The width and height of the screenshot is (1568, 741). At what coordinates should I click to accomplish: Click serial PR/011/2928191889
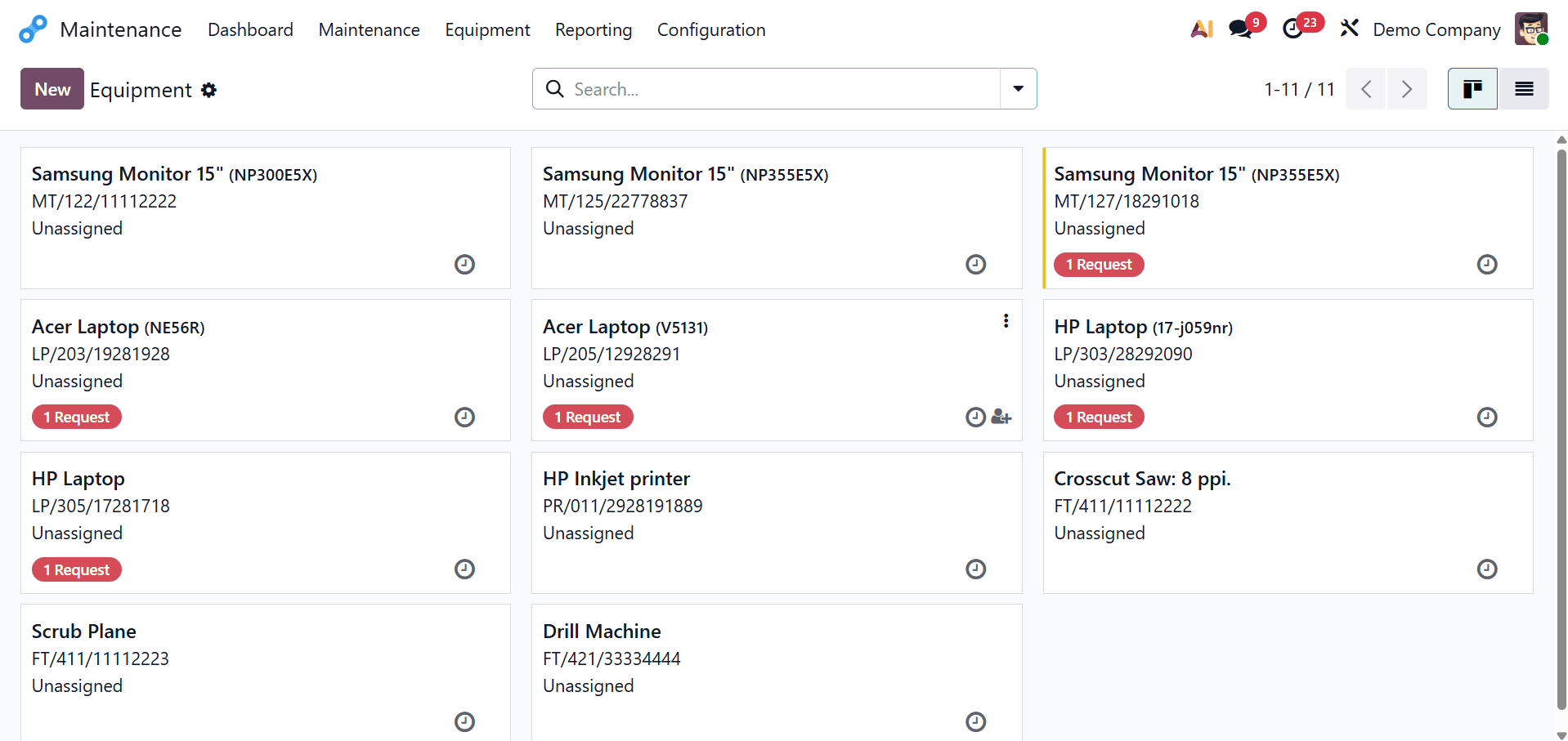(x=623, y=506)
